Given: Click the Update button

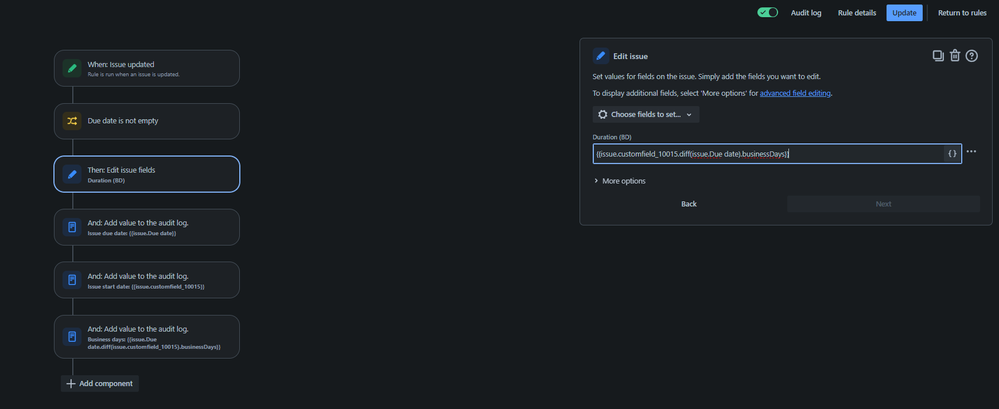Looking at the screenshot, I should click(904, 13).
